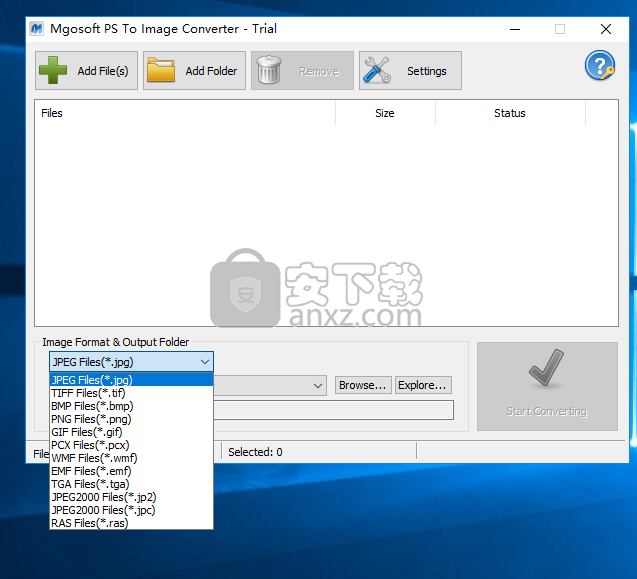Select WMF Files(*.wmf) format

(x=131, y=458)
